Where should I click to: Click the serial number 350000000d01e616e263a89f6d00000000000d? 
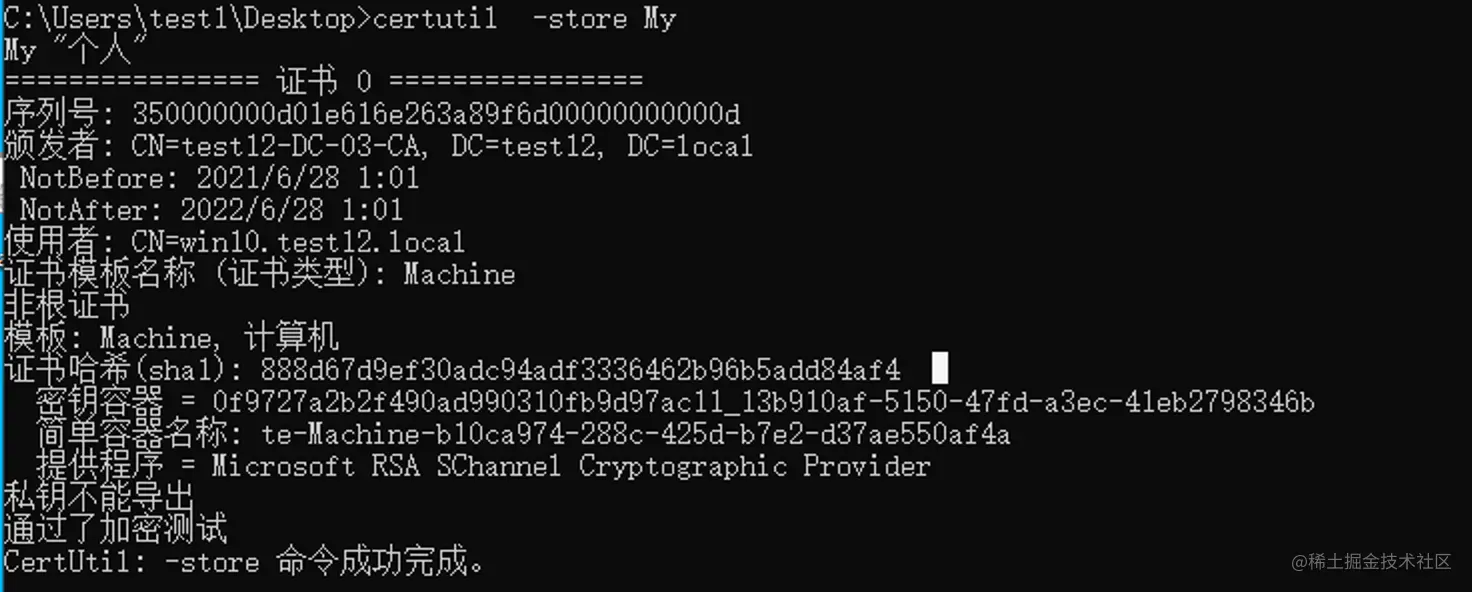[436, 114]
